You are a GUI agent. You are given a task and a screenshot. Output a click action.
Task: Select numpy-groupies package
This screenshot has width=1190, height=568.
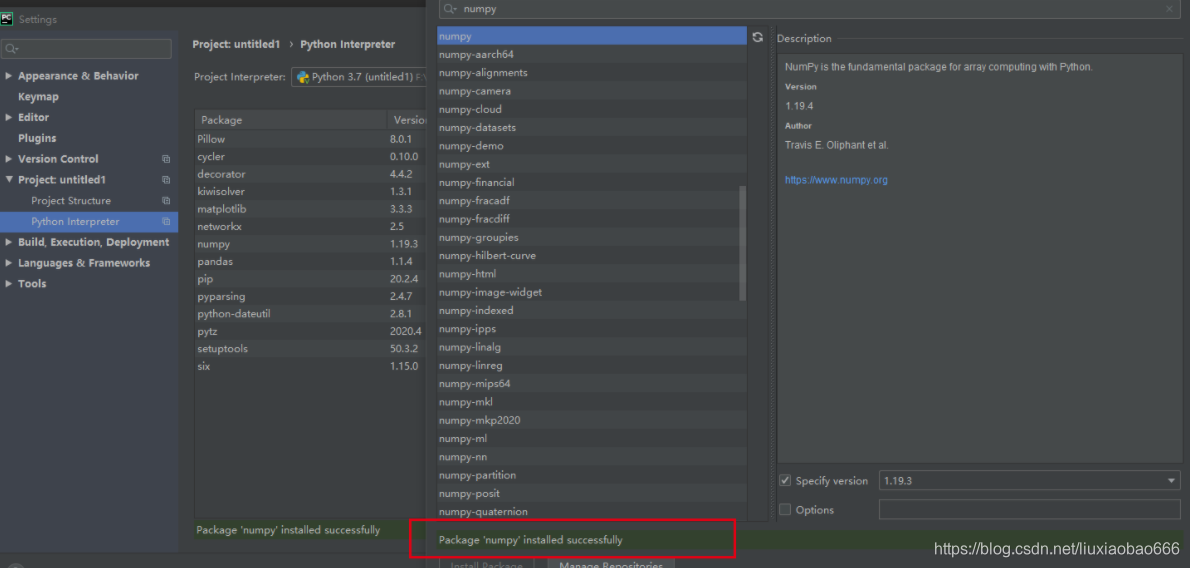click(591, 238)
